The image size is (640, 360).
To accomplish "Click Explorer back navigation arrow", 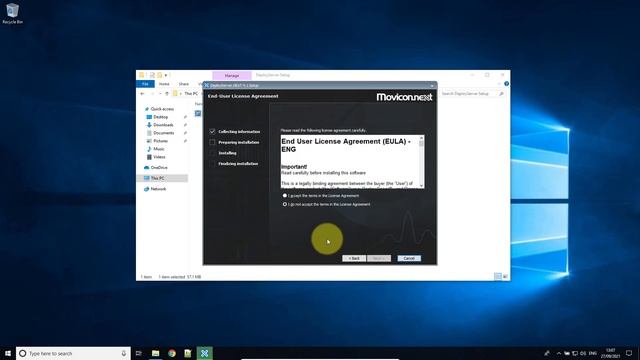I will click(142, 94).
